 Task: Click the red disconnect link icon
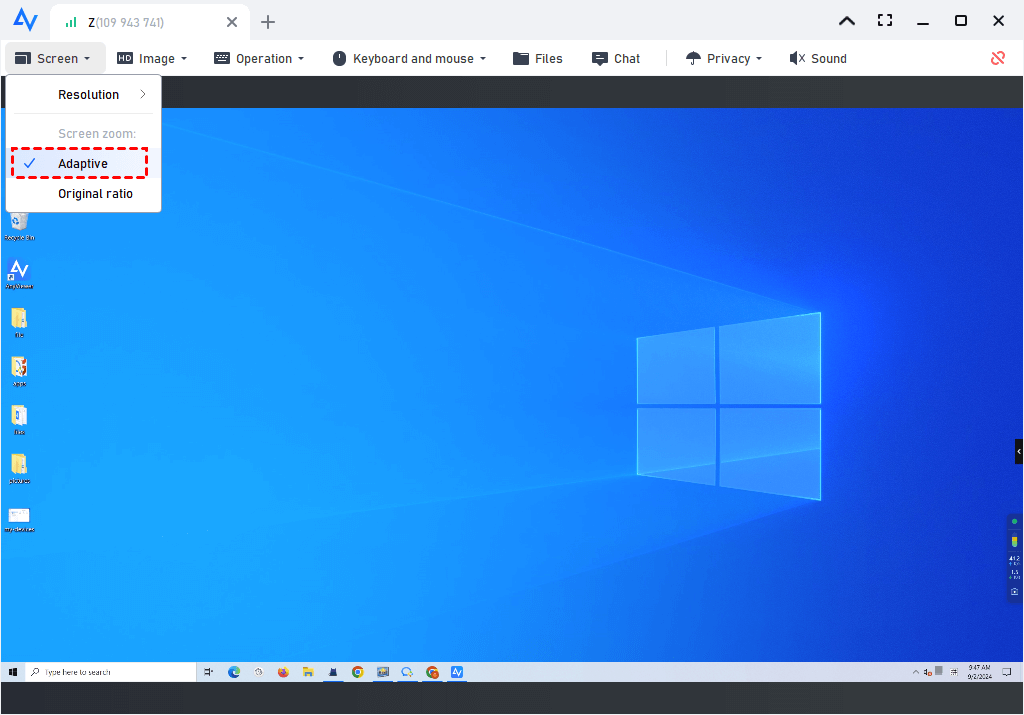pyautogui.click(x=997, y=58)
